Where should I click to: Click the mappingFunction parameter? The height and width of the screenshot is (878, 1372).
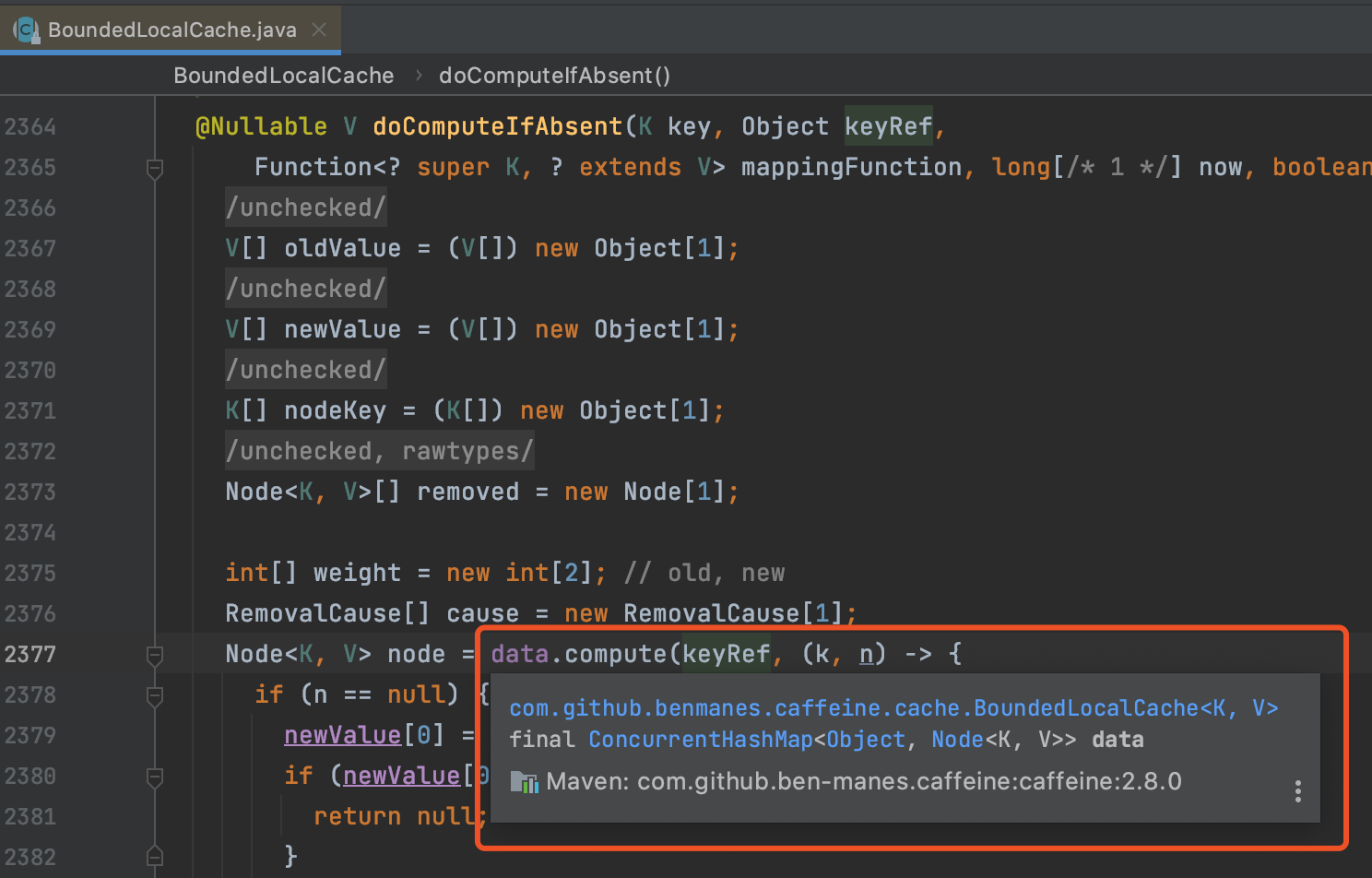pos(852,167)
